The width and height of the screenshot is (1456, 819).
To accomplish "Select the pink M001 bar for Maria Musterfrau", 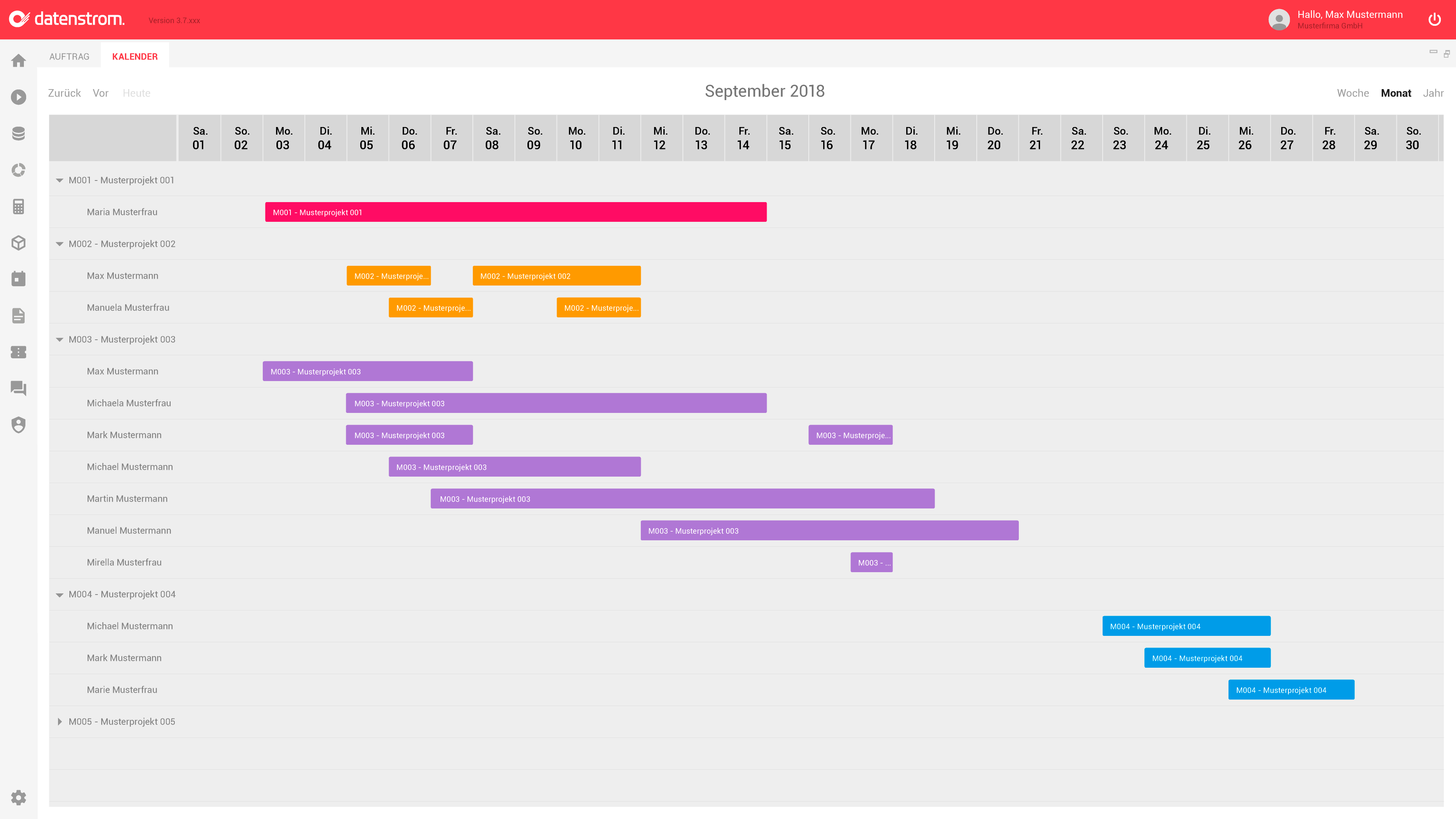I will pos(516,212).
